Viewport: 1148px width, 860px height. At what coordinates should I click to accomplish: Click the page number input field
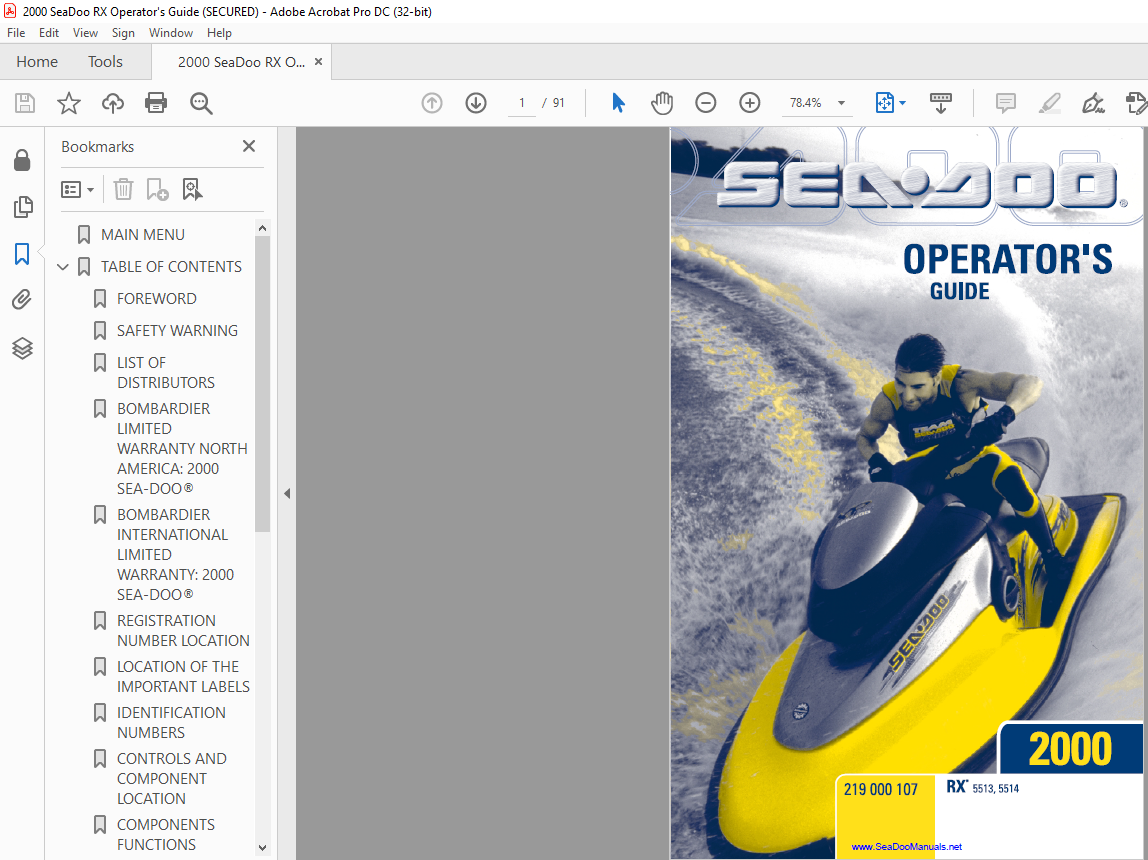(522, 103)
